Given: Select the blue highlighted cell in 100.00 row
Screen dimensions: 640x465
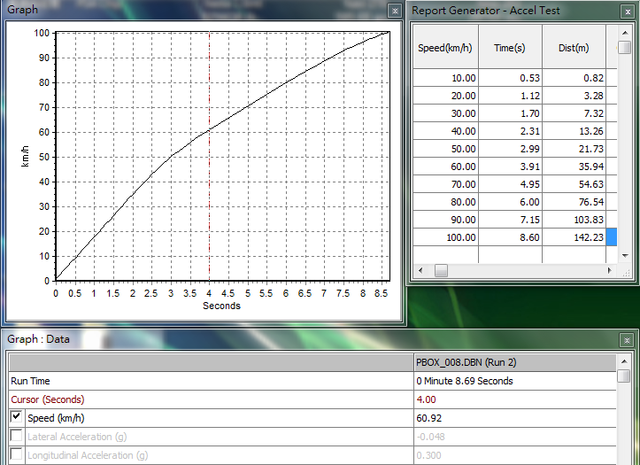Looking at the screenshot, I should tap(611, 237).
